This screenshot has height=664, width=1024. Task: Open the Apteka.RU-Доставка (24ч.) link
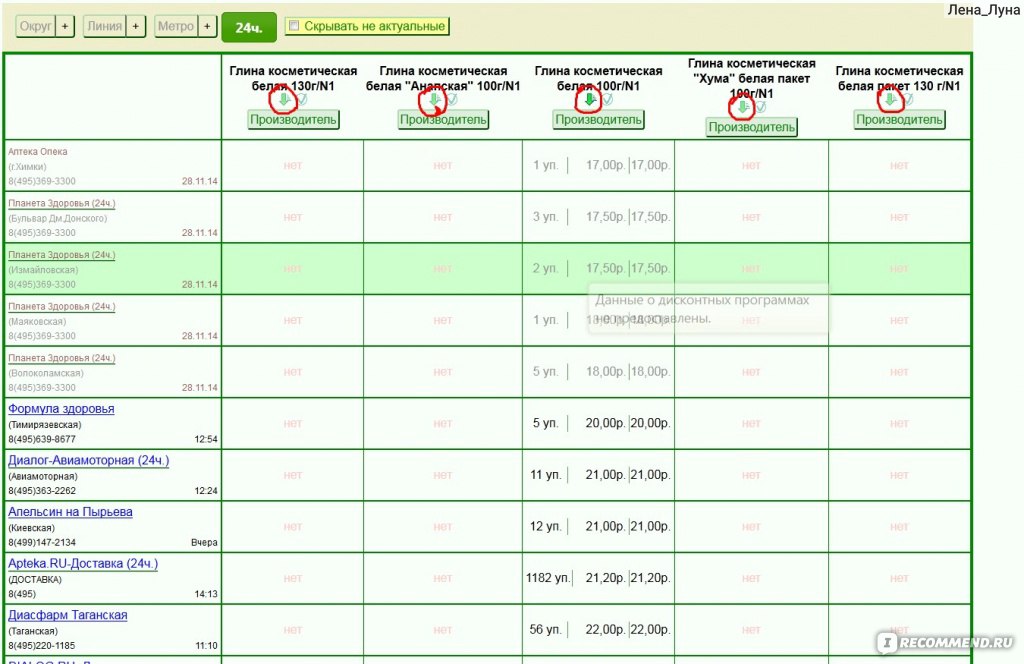point(83,563)
